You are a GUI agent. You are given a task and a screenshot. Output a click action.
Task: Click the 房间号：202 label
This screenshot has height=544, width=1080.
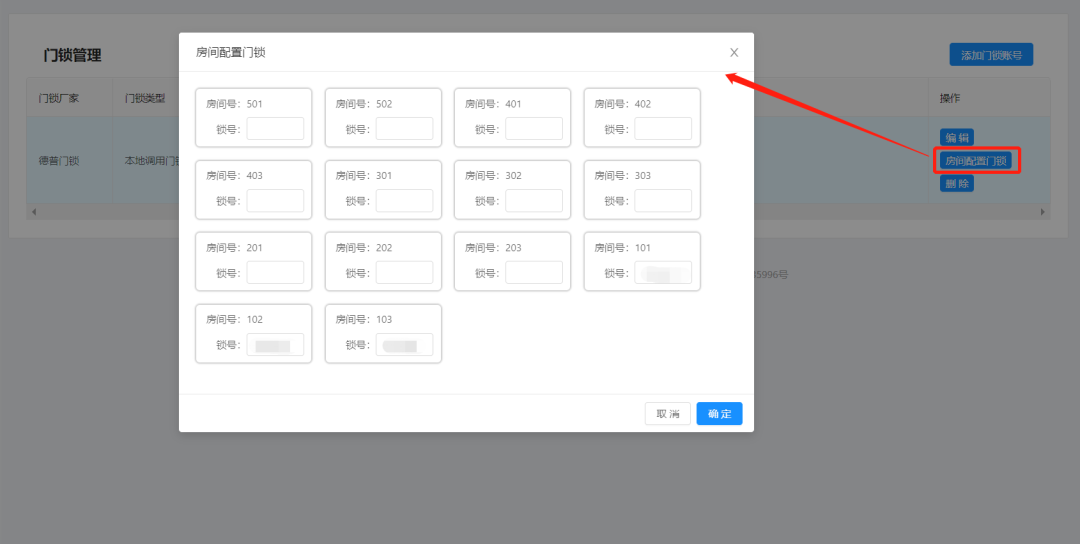[364, 248]
